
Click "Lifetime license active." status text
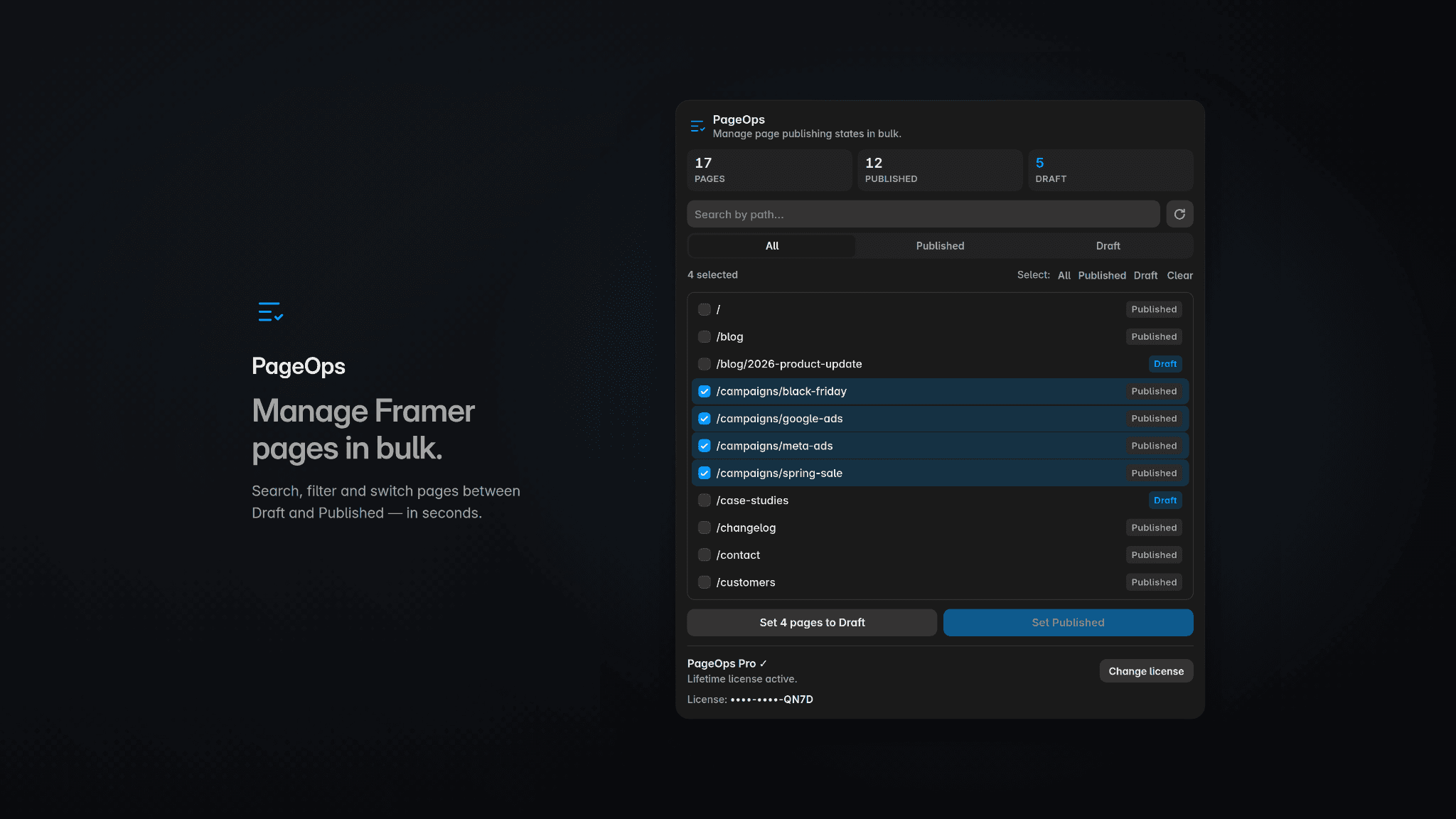tap(742, 679)
